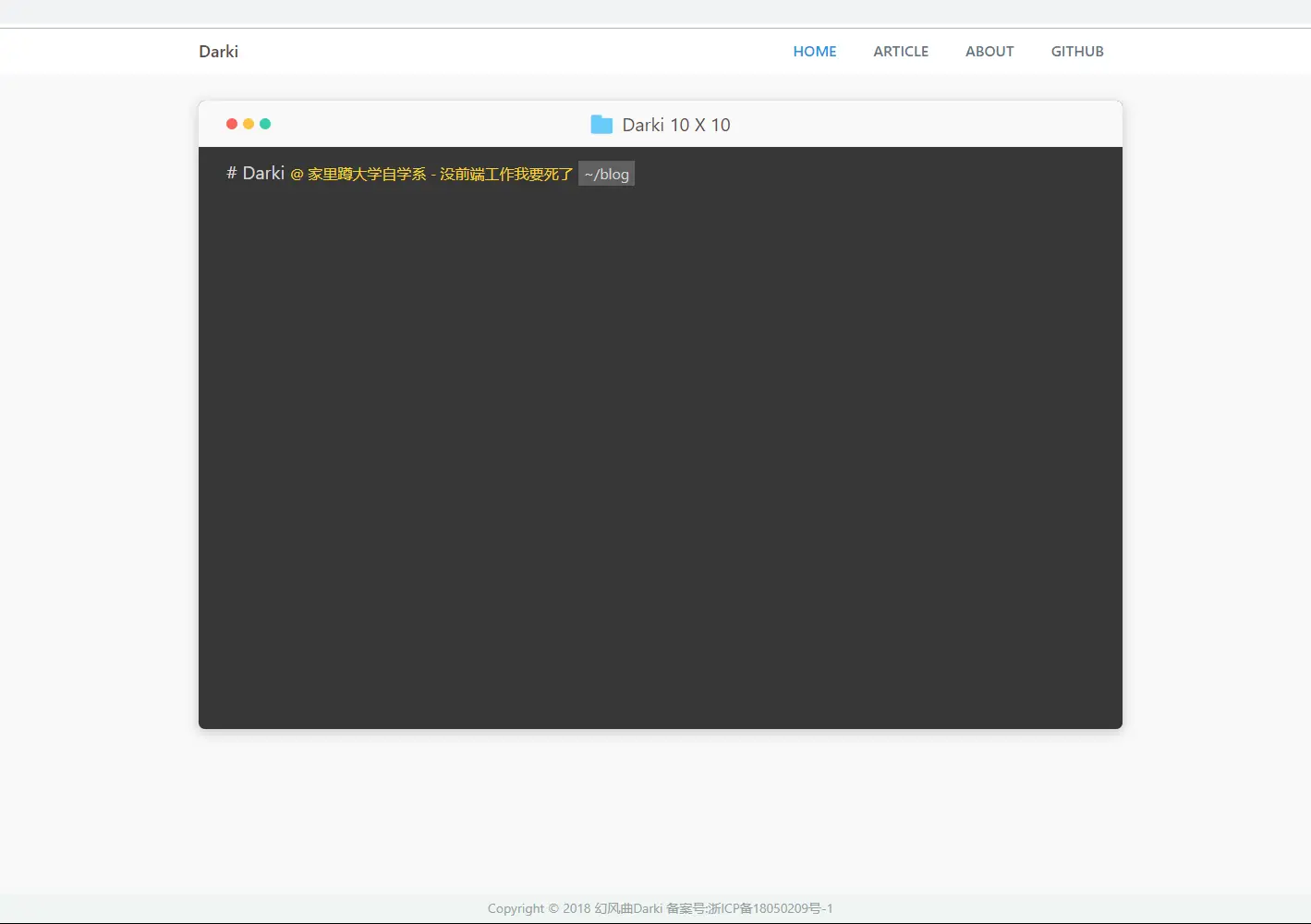Click the "Copyright © 2018" footer text
Image resolution: width=1311 pixels, height=924 pixels.
click(539, 908)
